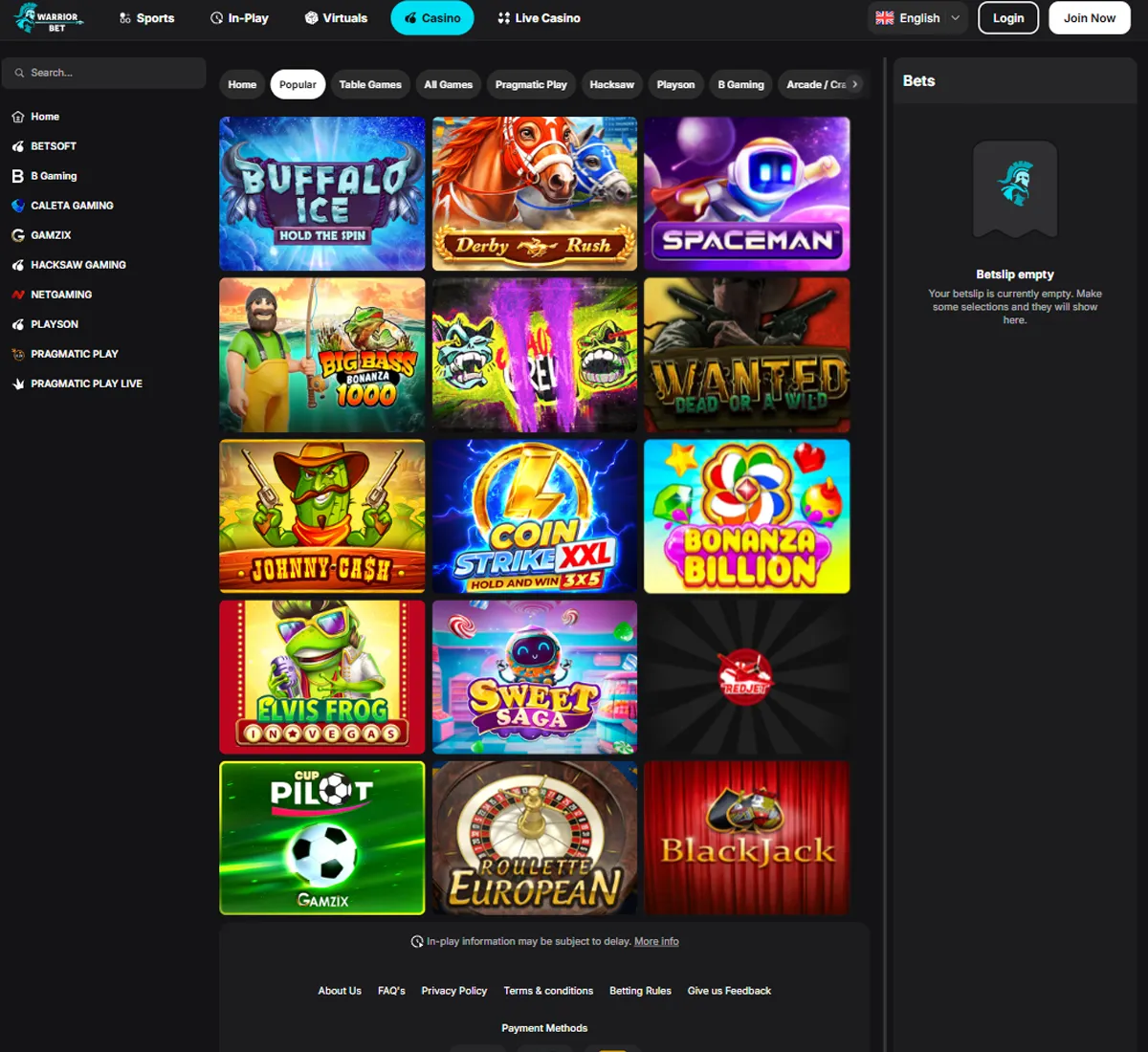1148x1052 pixels.
Task: Click the Warrior Bet logo
Action: 48,18
